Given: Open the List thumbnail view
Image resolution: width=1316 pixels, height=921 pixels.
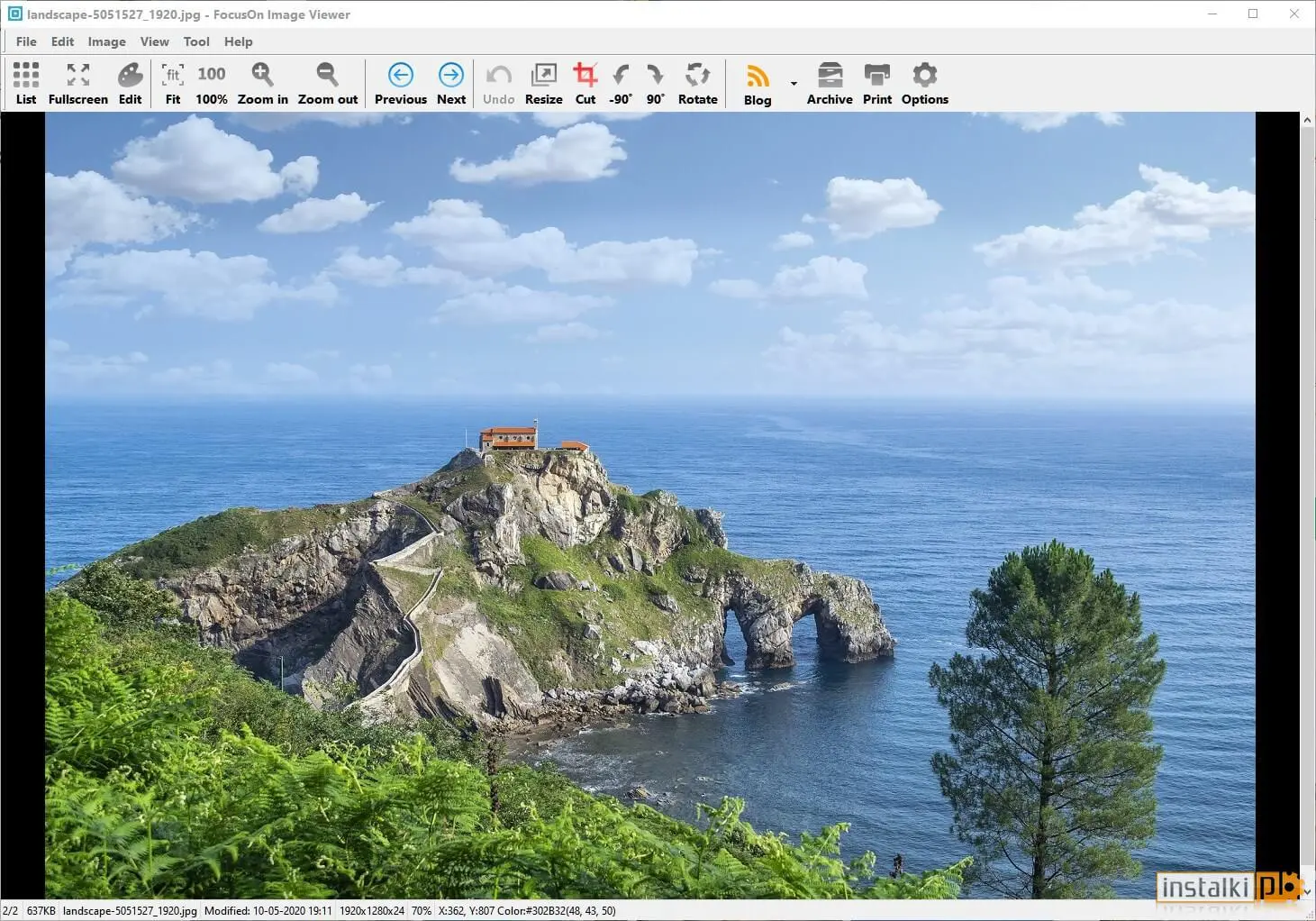Looking at the screenshot, I should [x=26, y=84].
